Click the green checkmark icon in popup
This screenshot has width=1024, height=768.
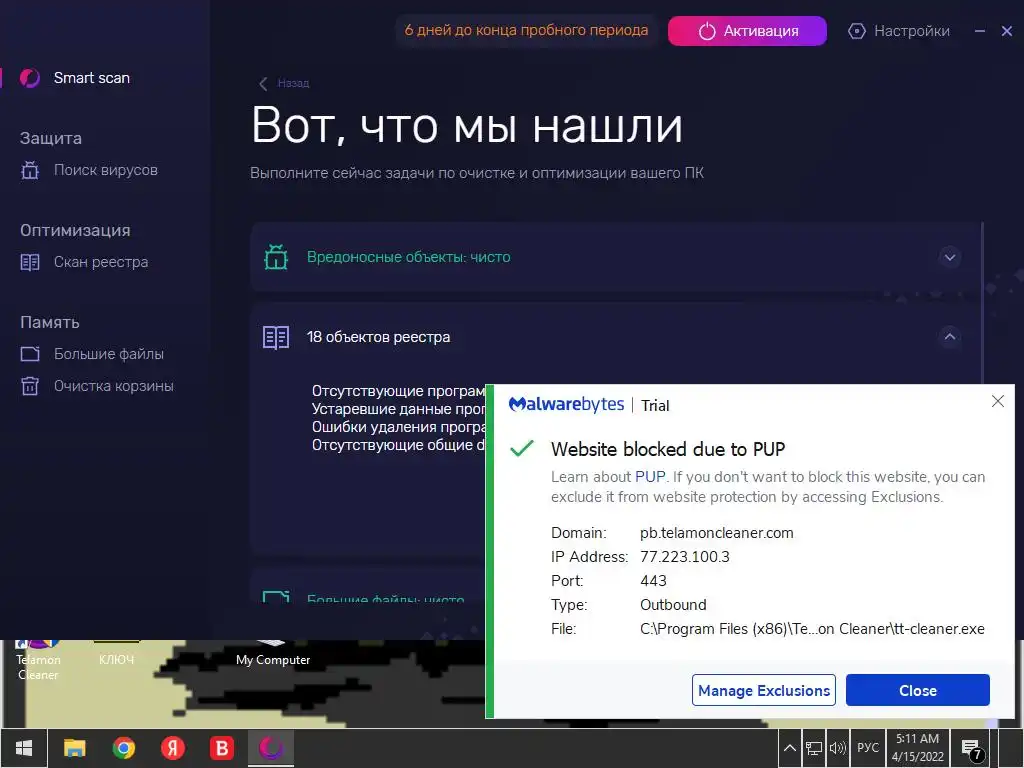coord(522,449)
